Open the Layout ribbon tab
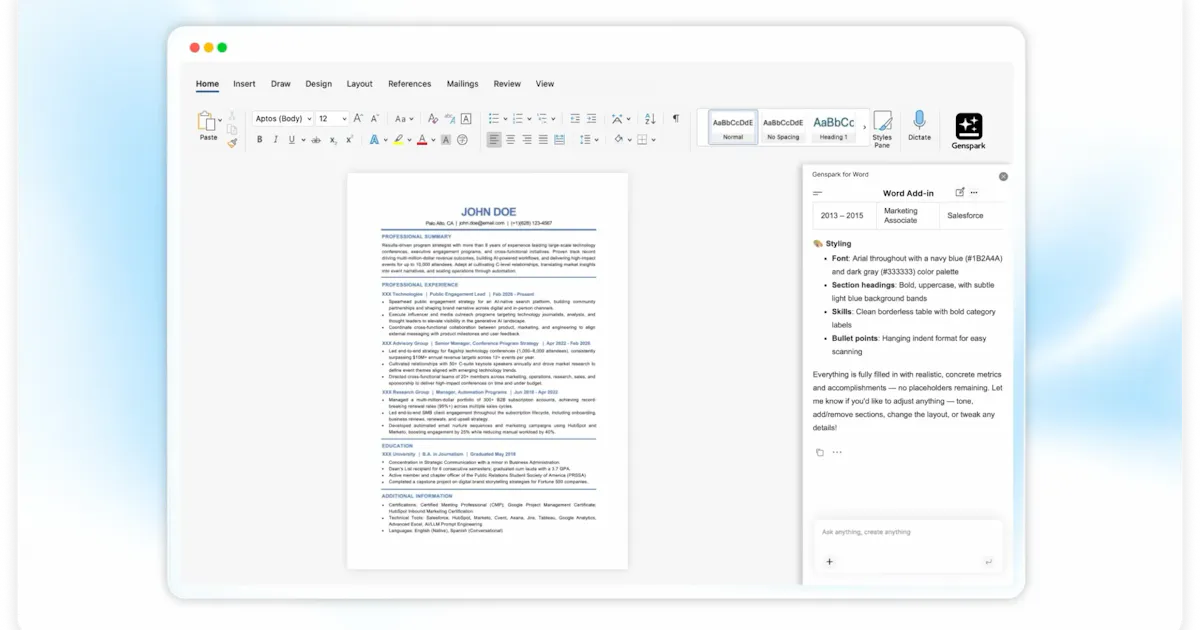 click(x=360, y=84)
